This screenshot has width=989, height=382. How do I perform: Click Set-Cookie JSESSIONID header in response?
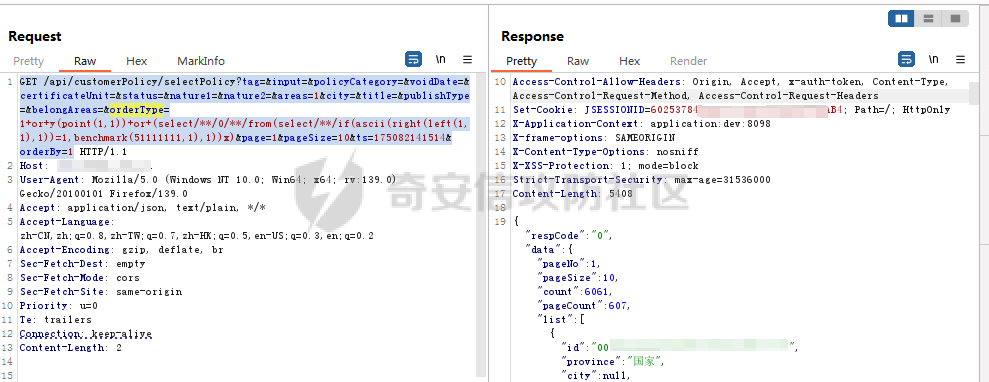(x=732, y=110)
